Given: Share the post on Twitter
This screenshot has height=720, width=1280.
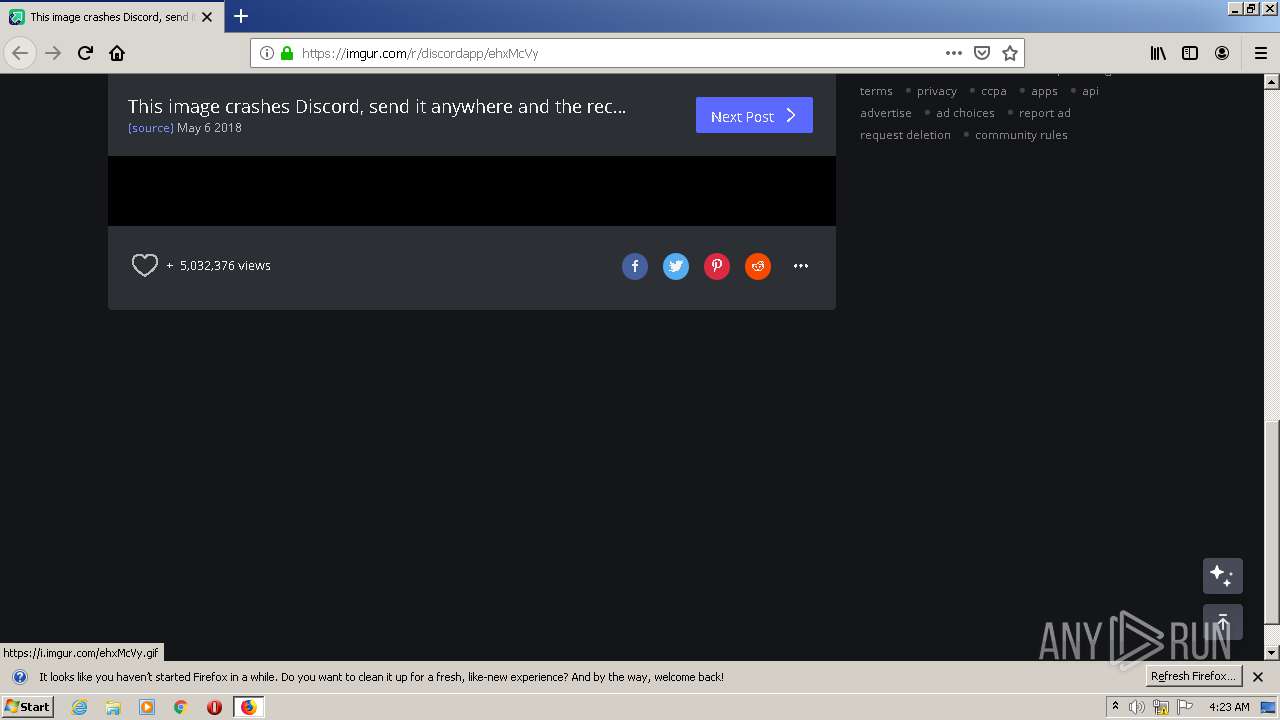Looking at the screenshot, I should point(676,266).
